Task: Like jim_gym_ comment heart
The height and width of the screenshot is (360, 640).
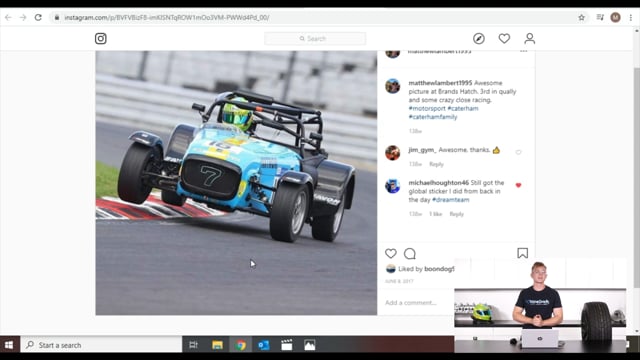Action: pyautogui.click(x=518, y=152)
